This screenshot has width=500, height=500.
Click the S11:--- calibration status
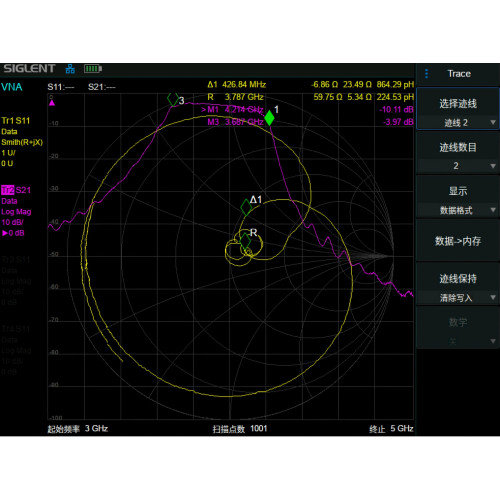(61, 87)
